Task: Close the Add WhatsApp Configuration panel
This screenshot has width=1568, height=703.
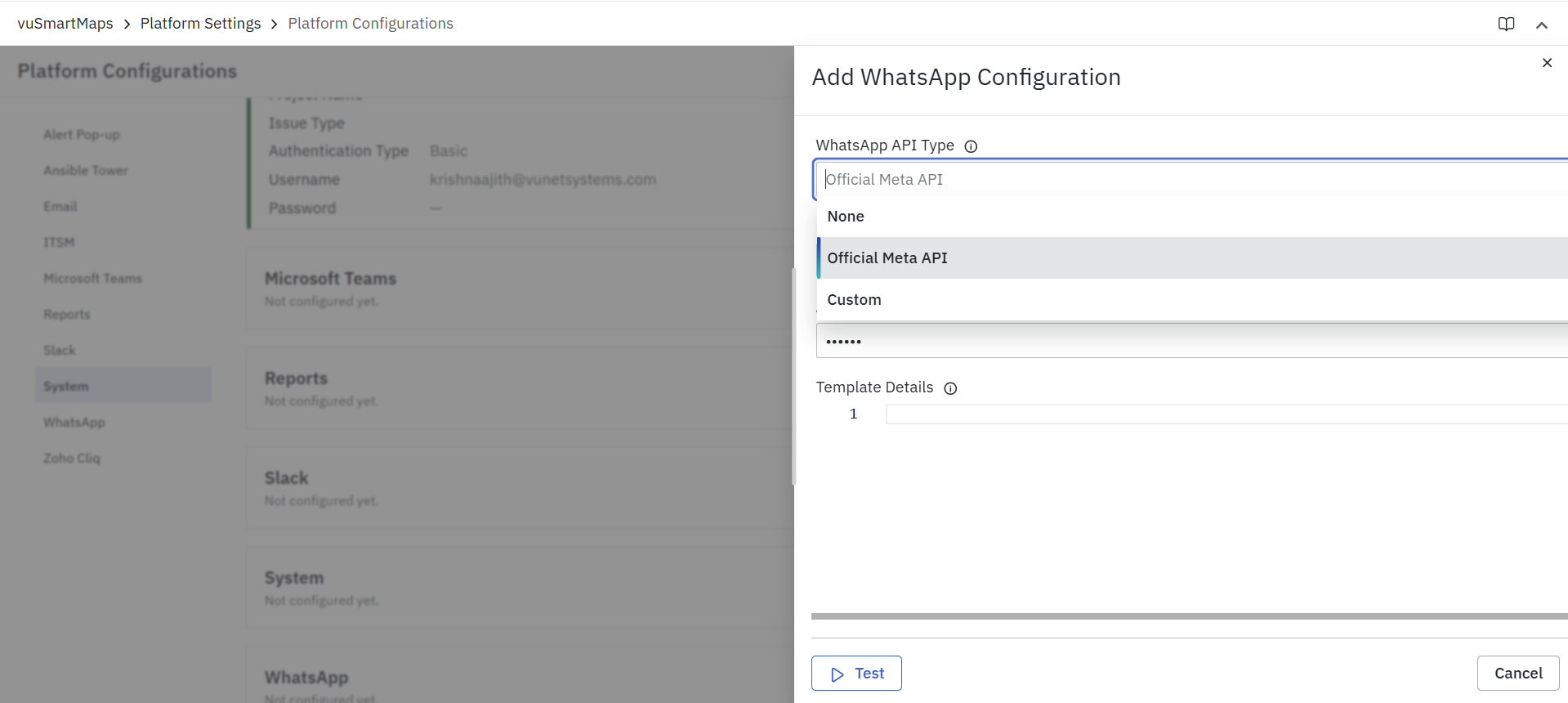Action: point(1547,63)
